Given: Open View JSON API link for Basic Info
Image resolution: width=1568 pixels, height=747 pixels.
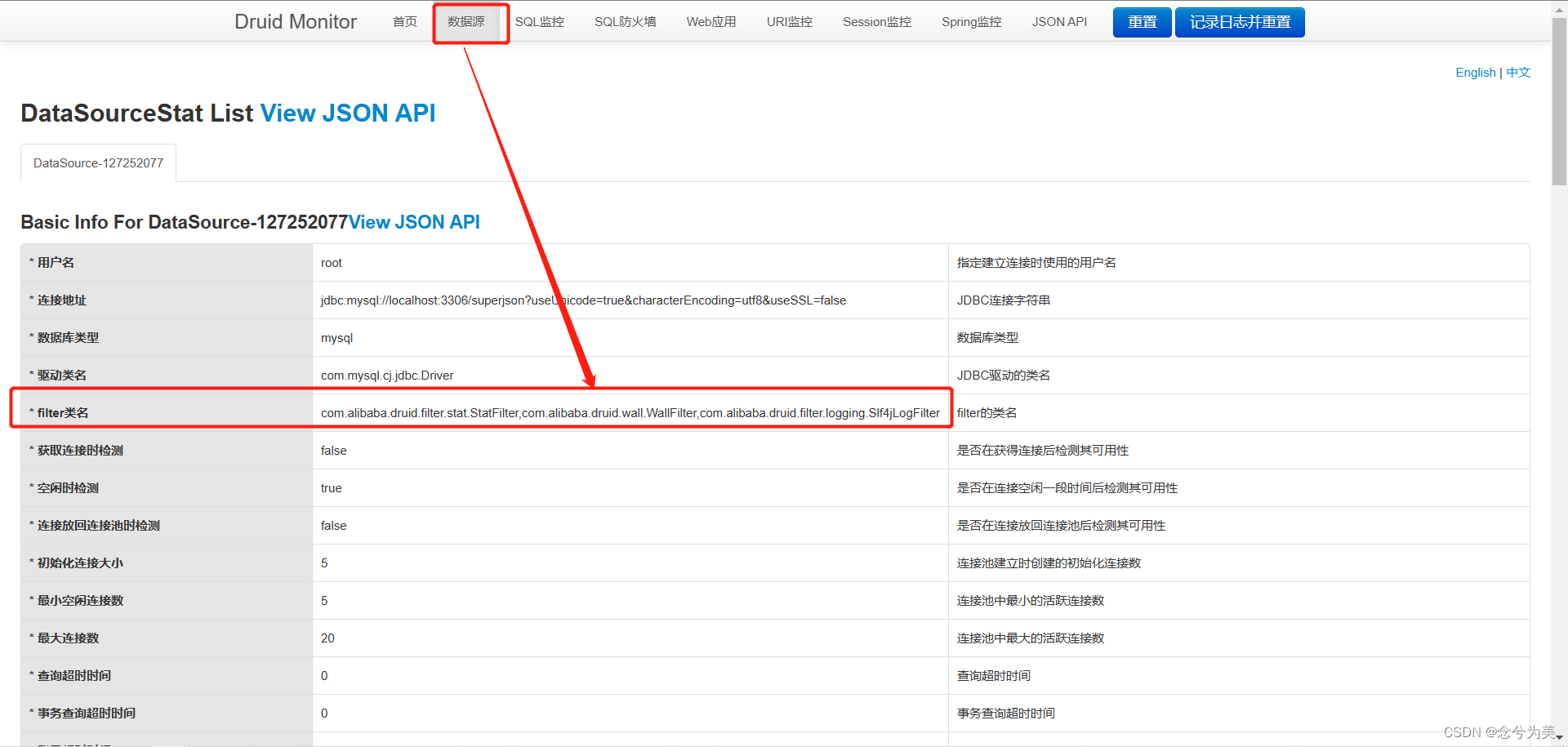Looking at the screenshot, I should [x=414, y=222].
